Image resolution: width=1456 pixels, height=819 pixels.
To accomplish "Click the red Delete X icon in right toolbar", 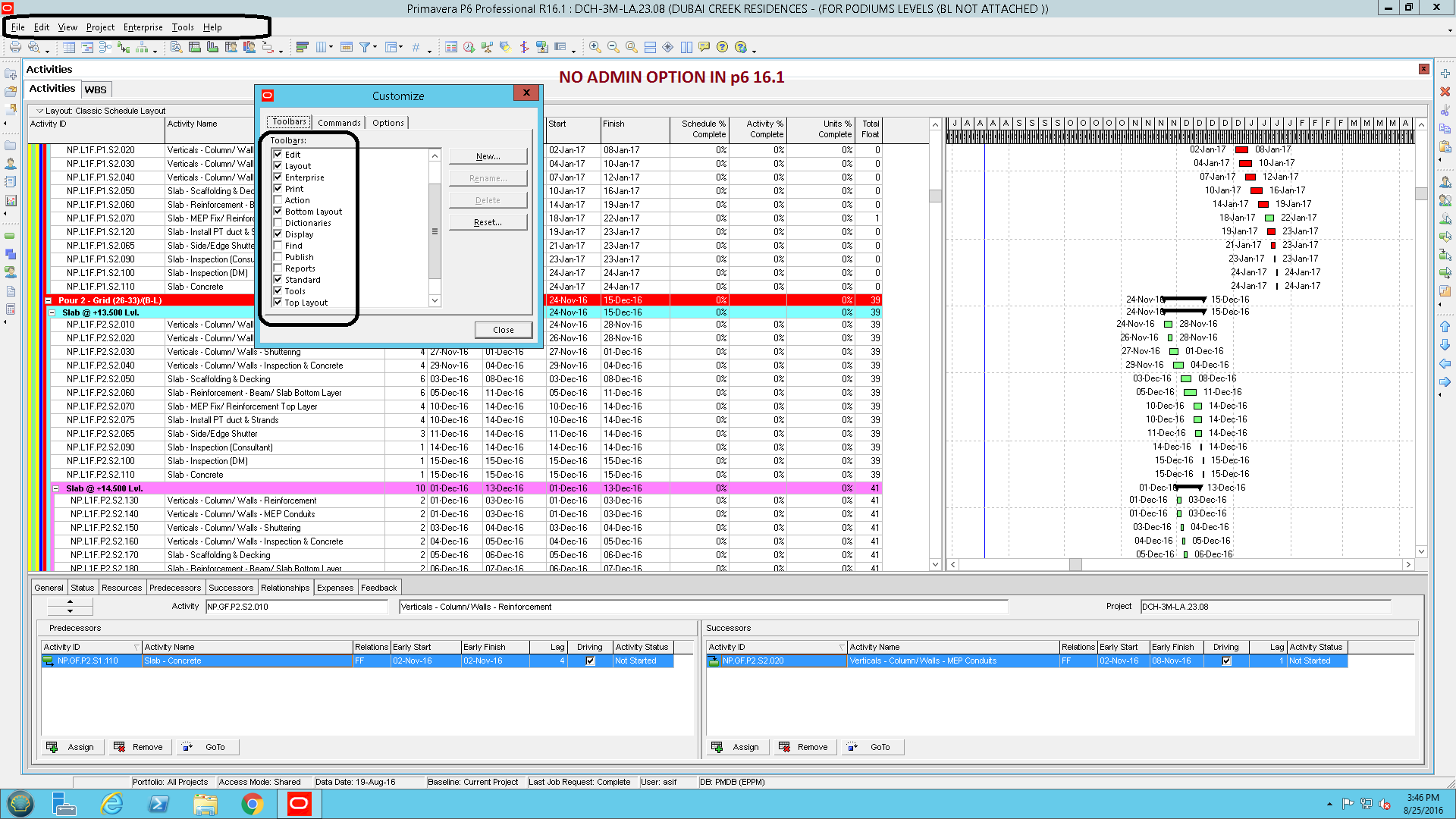I will 1445,92.
